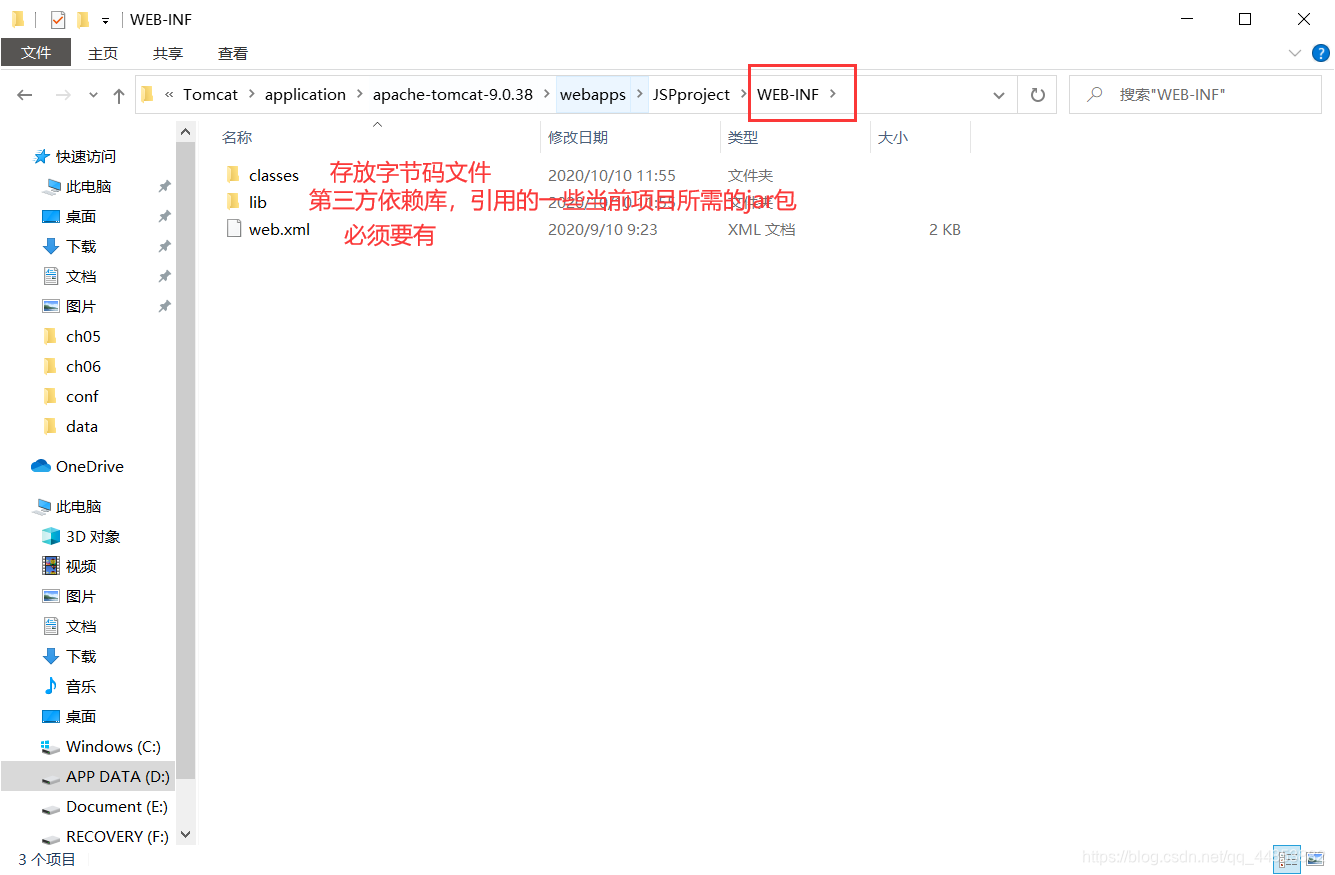Image resolution: width=1335 pixels, height=875 pixels.
Task: Show hidden breadcrumb path with double chevron
Action: [x=169, y=95]
